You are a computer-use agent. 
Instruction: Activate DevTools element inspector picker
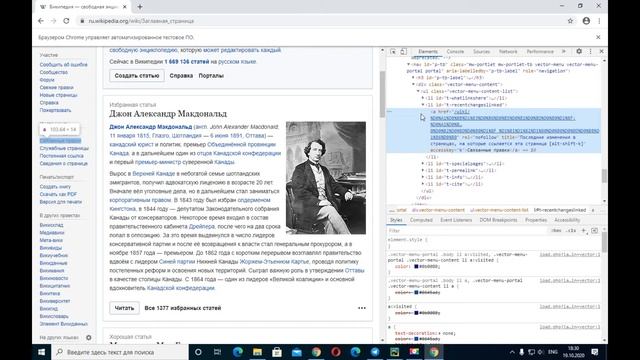393,51
